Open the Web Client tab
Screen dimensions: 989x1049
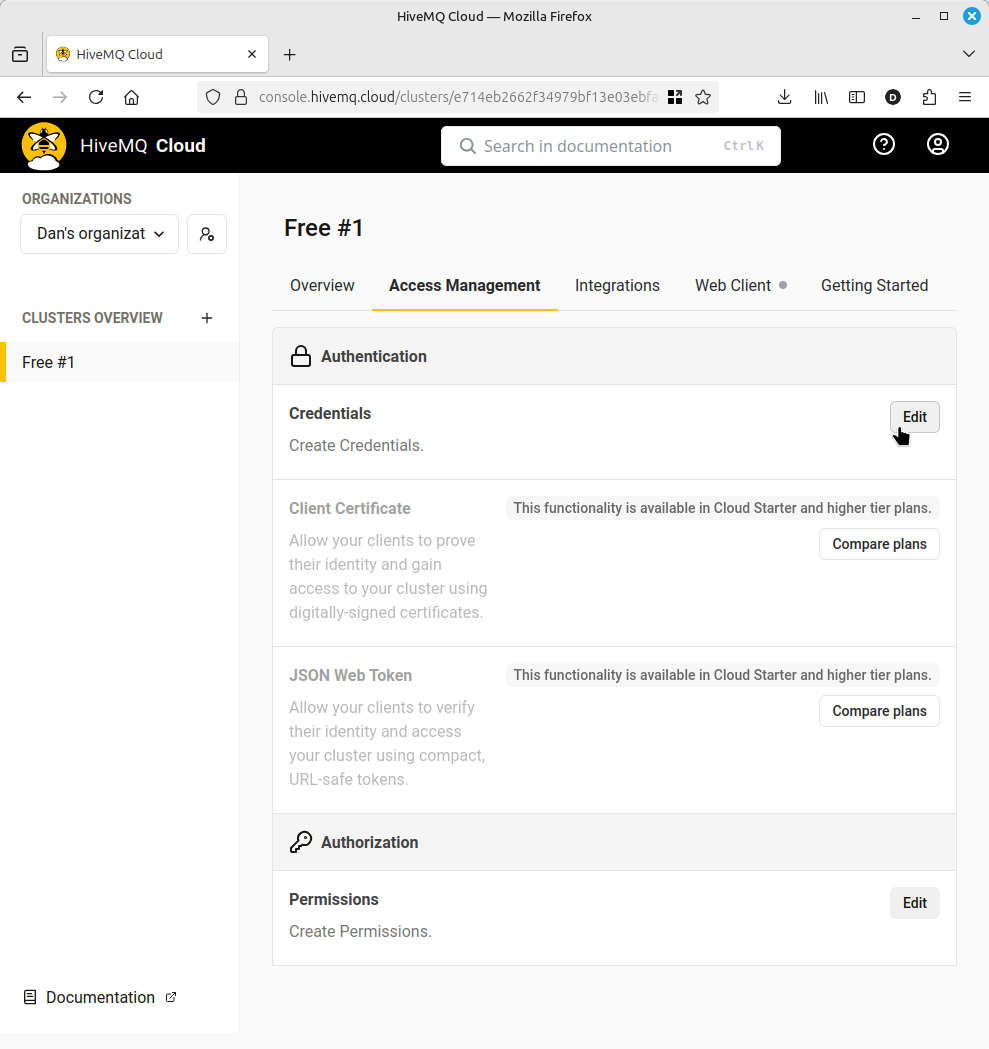tap(733, 286)
